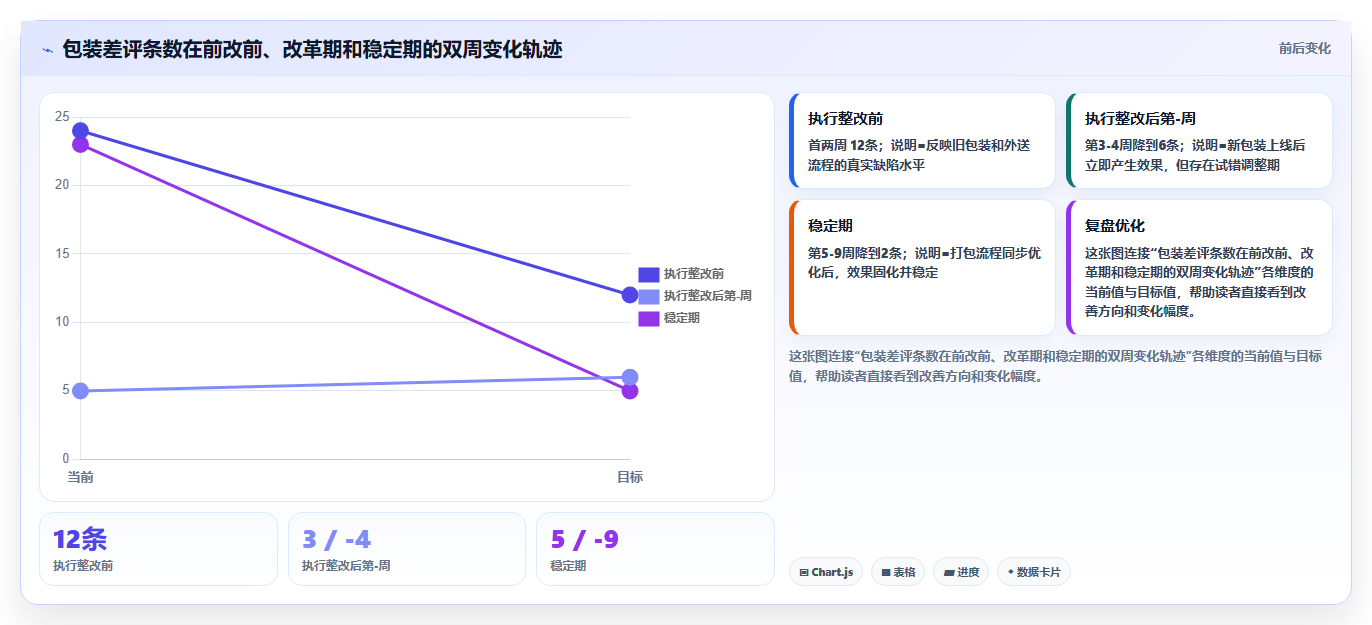Click the 执行整改前 data point at 当前 (24)
The height and width of the screenshot is (625, 1372).
point(80,131)
